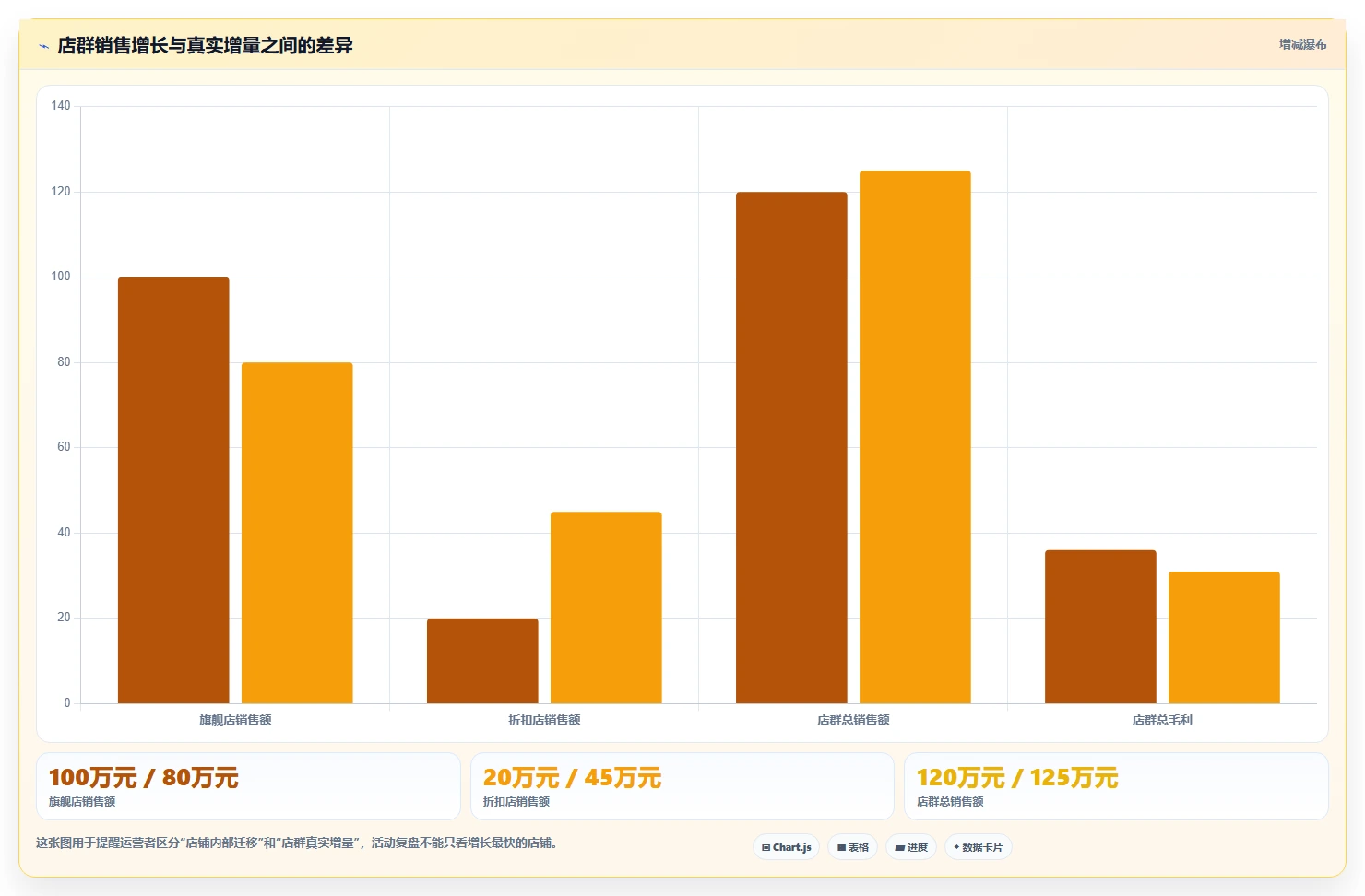Click the orange 旗舰店销售额 bar
Screen dimensions: 1365x896
click(x=297, y=533)
